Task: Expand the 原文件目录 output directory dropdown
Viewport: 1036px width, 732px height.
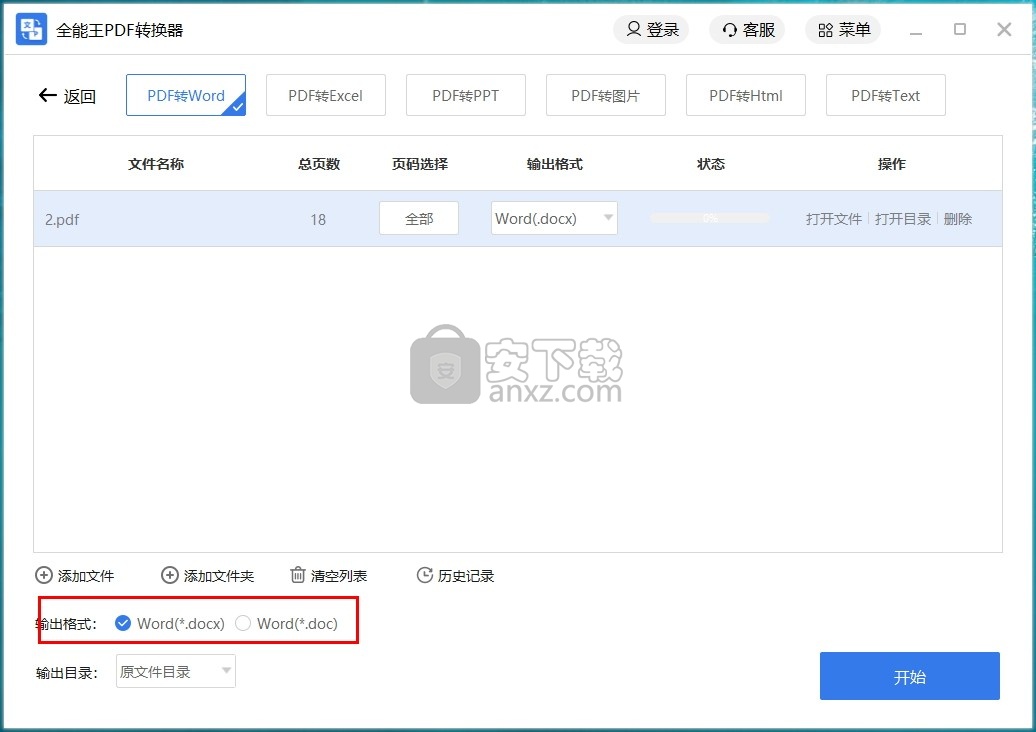Action: [176, 671]
